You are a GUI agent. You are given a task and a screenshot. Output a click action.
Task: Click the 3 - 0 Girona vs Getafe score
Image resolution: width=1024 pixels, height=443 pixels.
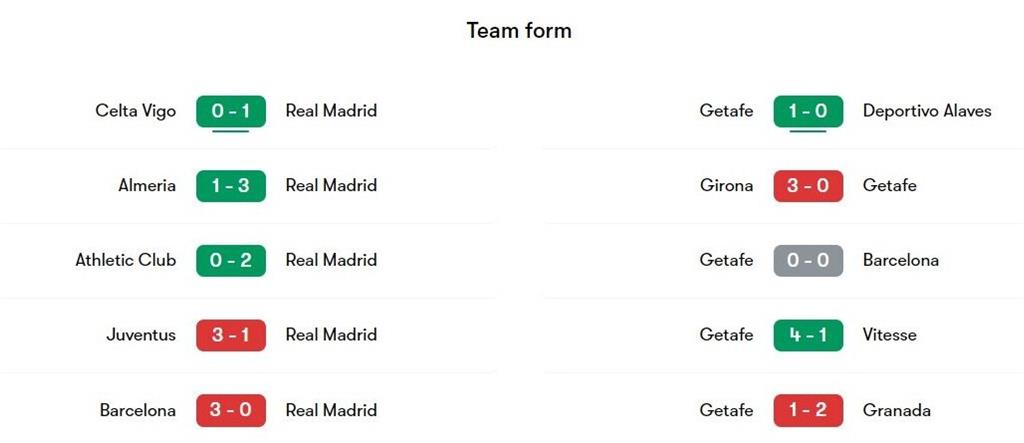pyautogui.click(x=808, y=186)
